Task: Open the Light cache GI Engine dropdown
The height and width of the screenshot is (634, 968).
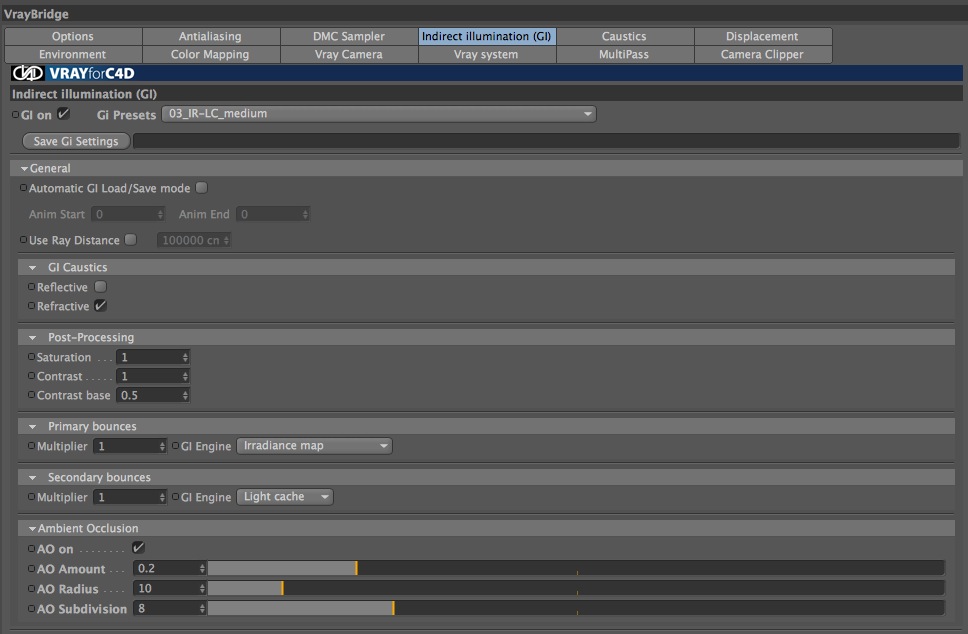Action: pyautogui.click(x=285, y=497)
